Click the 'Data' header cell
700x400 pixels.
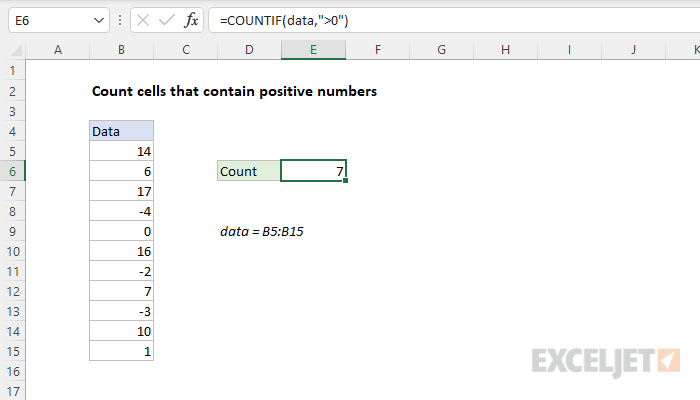(121, 131)
